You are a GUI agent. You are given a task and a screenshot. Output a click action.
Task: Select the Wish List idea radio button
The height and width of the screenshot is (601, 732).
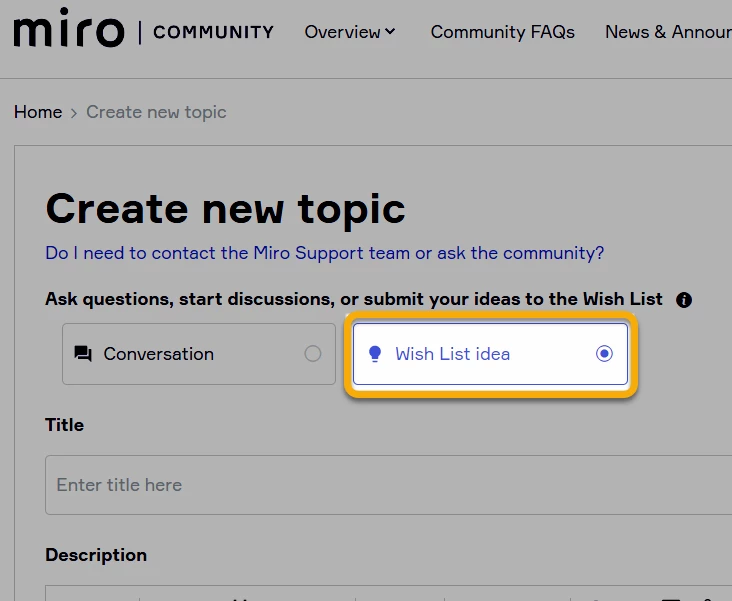coord(604,354)
